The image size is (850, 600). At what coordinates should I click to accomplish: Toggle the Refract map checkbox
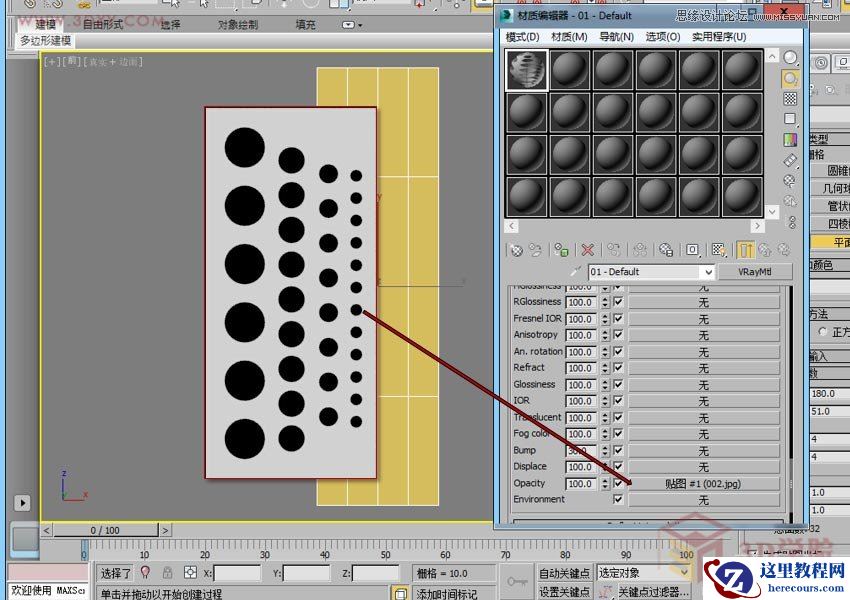(x=617, y=367)
